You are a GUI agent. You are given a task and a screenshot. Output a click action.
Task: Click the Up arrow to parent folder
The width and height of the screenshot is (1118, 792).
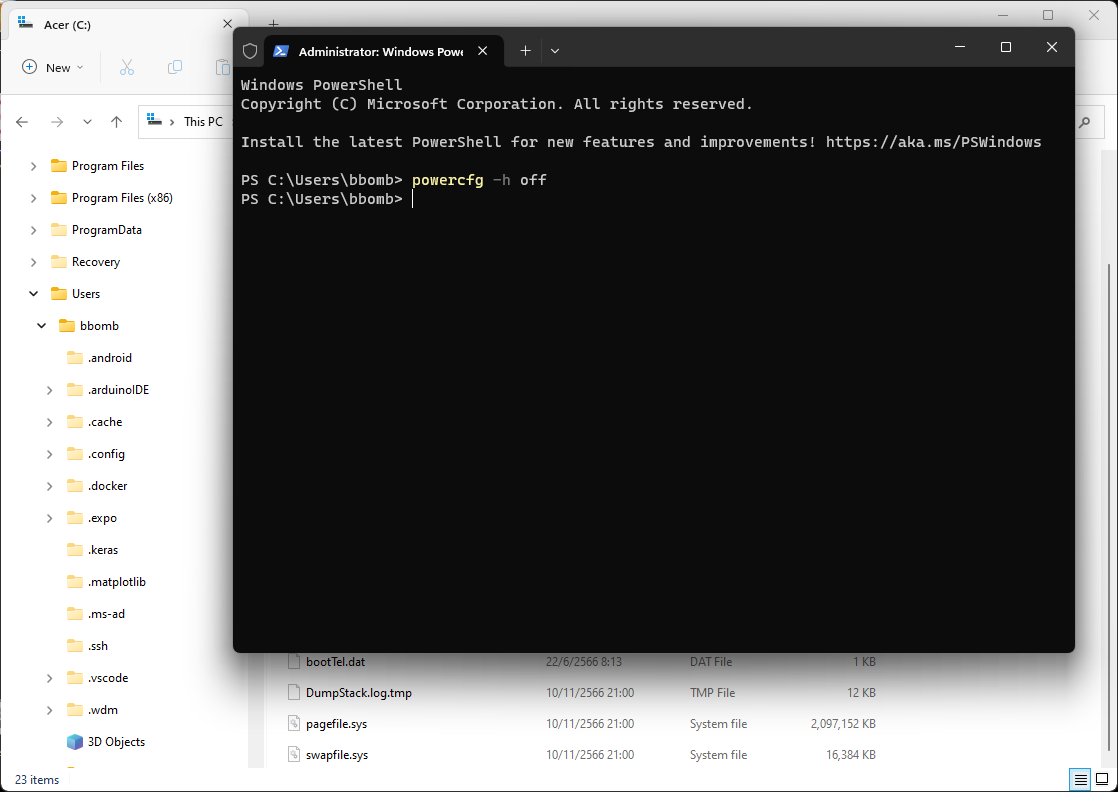(x=116, y=122)
